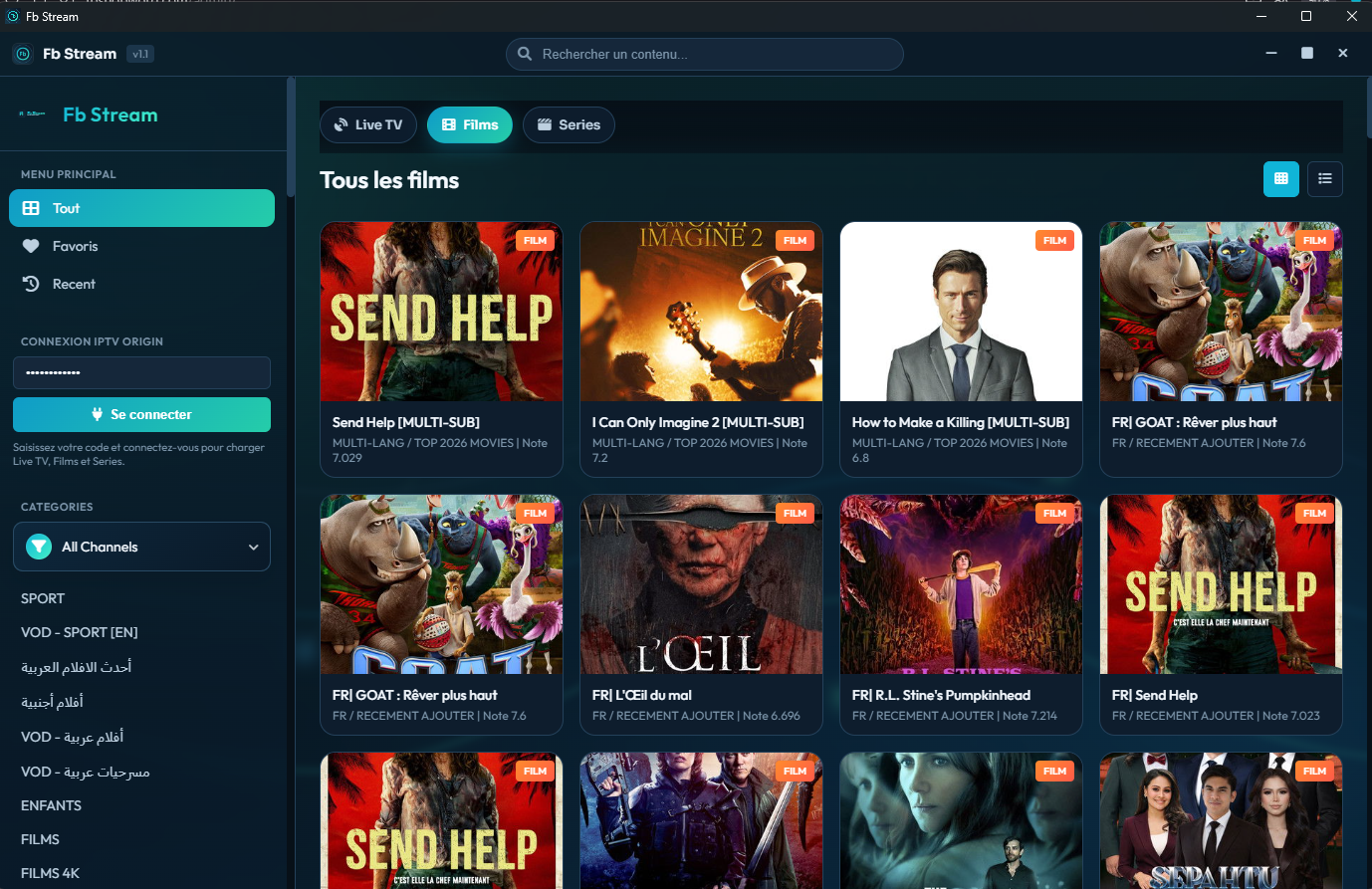Open I Can Only Imagine 2 poster
The height and width of the screenshot is (889, 1372).
coord(701,312)
